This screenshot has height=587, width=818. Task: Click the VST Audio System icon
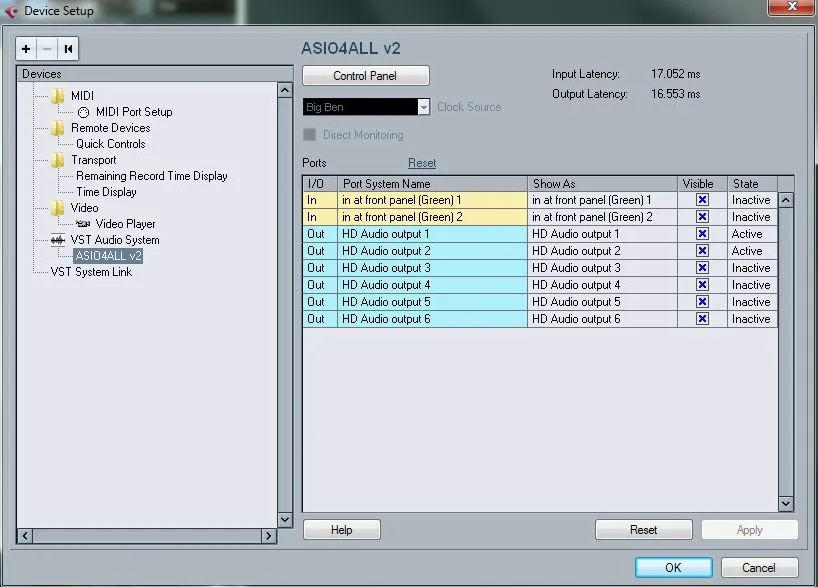tap(58, 240)
